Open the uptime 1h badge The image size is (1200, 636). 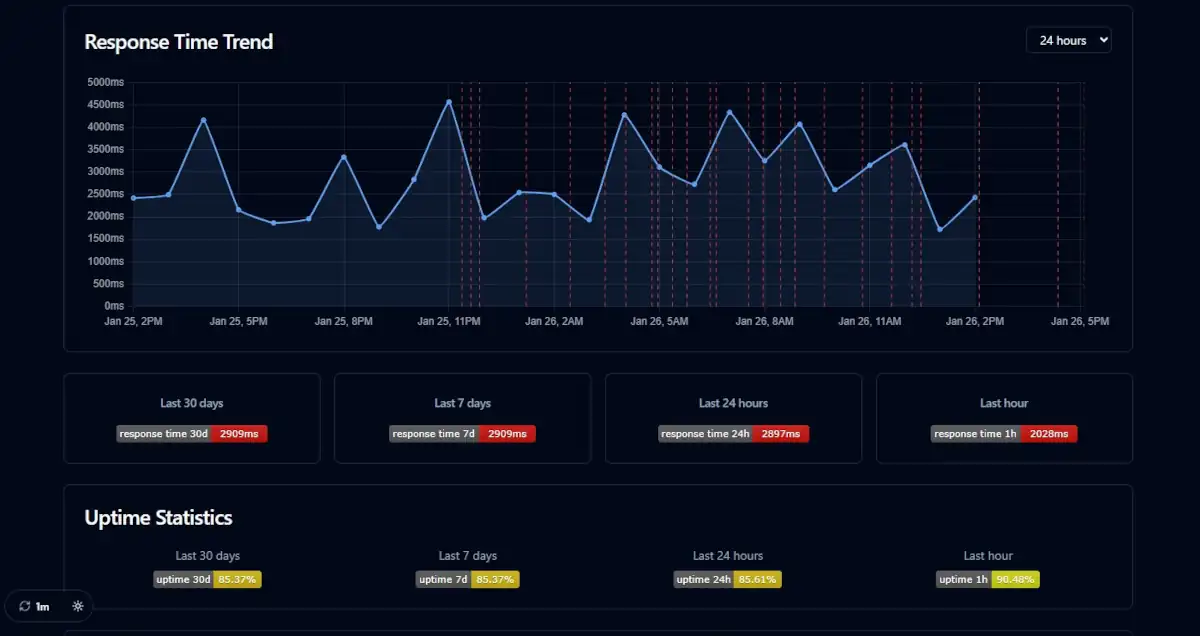pyautogui.click(x=988, y=579)
